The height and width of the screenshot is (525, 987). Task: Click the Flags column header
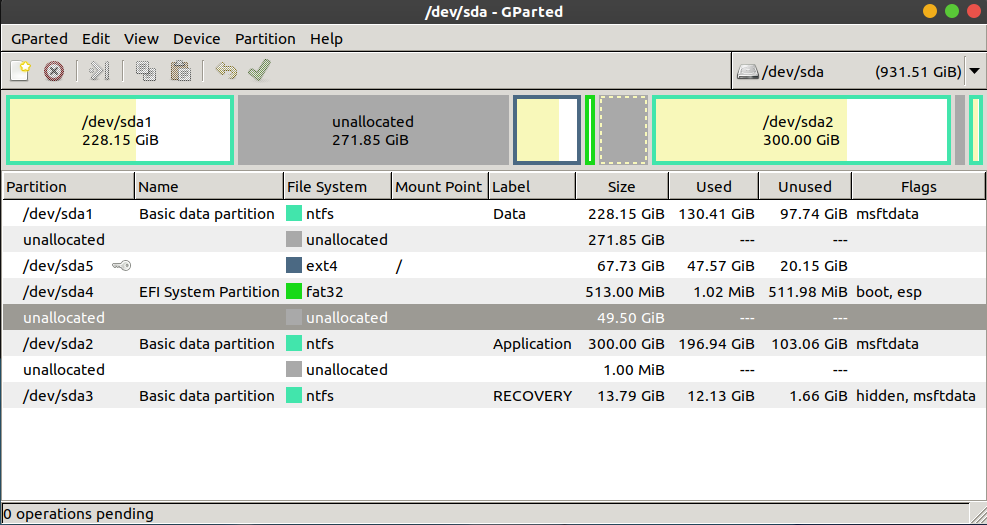click(919, 187)
